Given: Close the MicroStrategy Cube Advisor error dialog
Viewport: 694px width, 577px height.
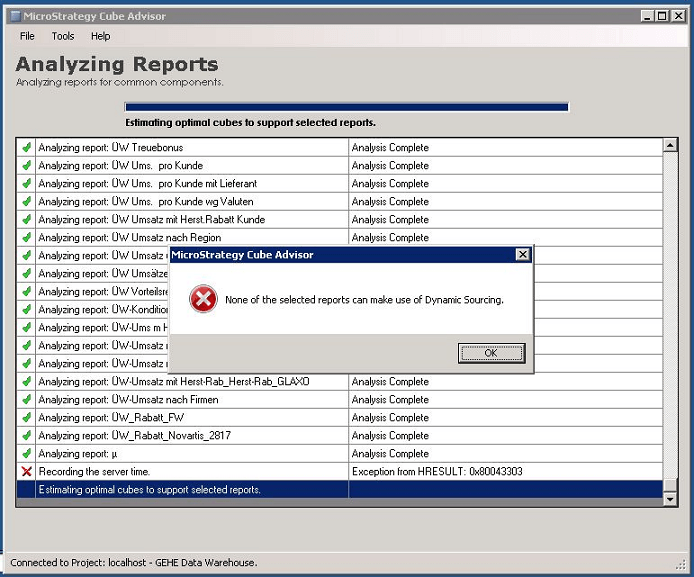Looking at the screenshot, I should 523,254.
